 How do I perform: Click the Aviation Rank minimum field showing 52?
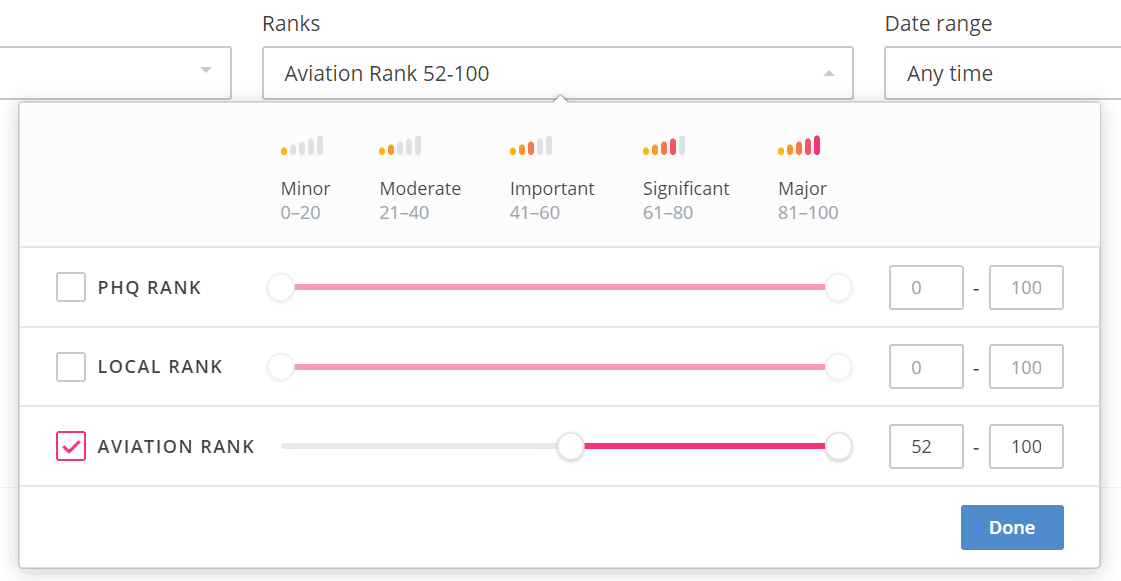(x=926, y=447)
